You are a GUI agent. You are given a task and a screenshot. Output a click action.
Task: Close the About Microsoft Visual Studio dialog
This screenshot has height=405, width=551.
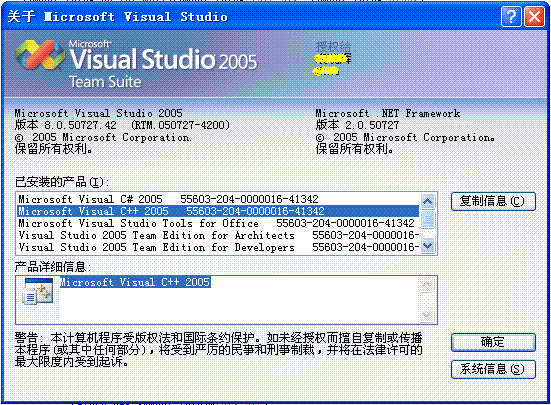pyautogui.click(x=534, y=17)
